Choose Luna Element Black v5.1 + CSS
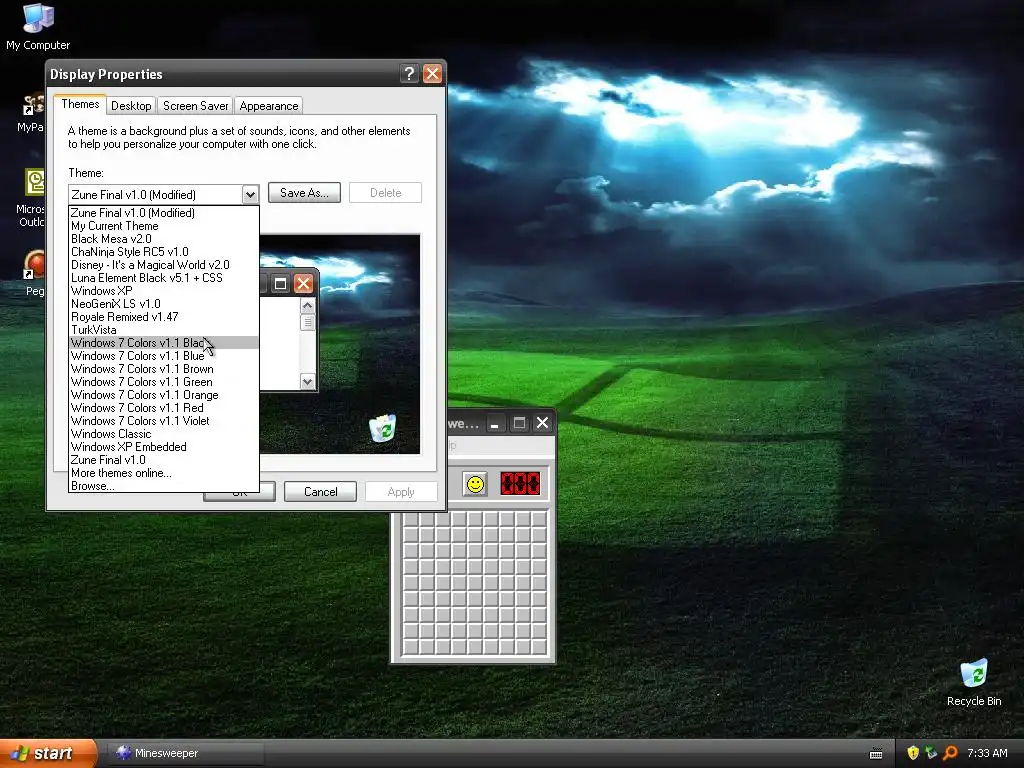The height and width of the screenshot is (768, 1024). tap(164, 278)
